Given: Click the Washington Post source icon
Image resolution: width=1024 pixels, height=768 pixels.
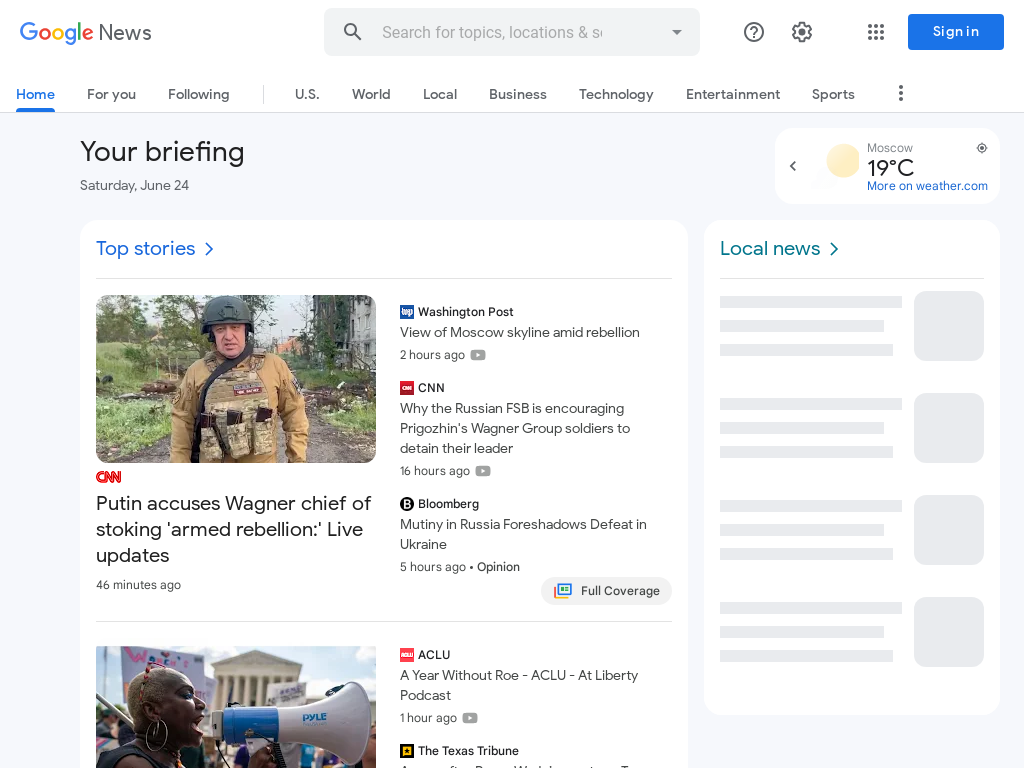Looking at the screenshot, I should click(x=407, y=312).
